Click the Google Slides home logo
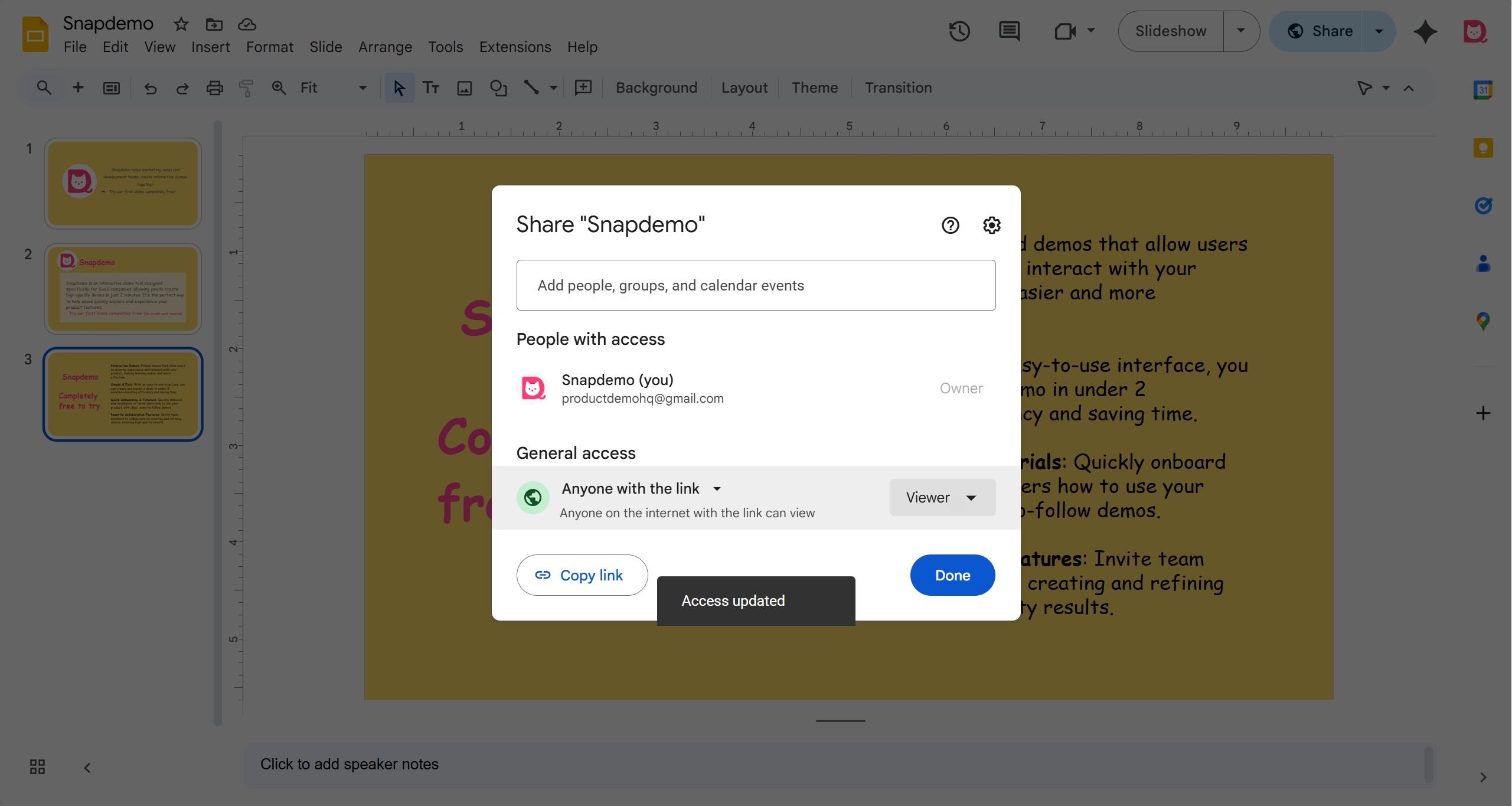 (x=35, y=34)
